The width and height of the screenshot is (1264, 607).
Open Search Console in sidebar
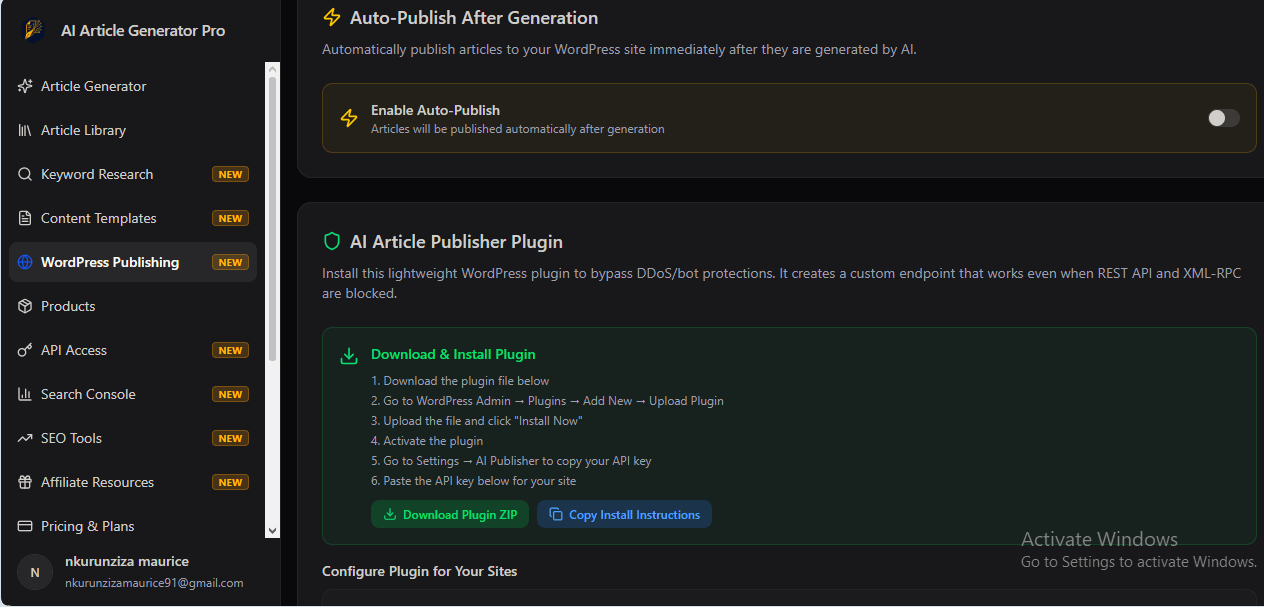133,394
